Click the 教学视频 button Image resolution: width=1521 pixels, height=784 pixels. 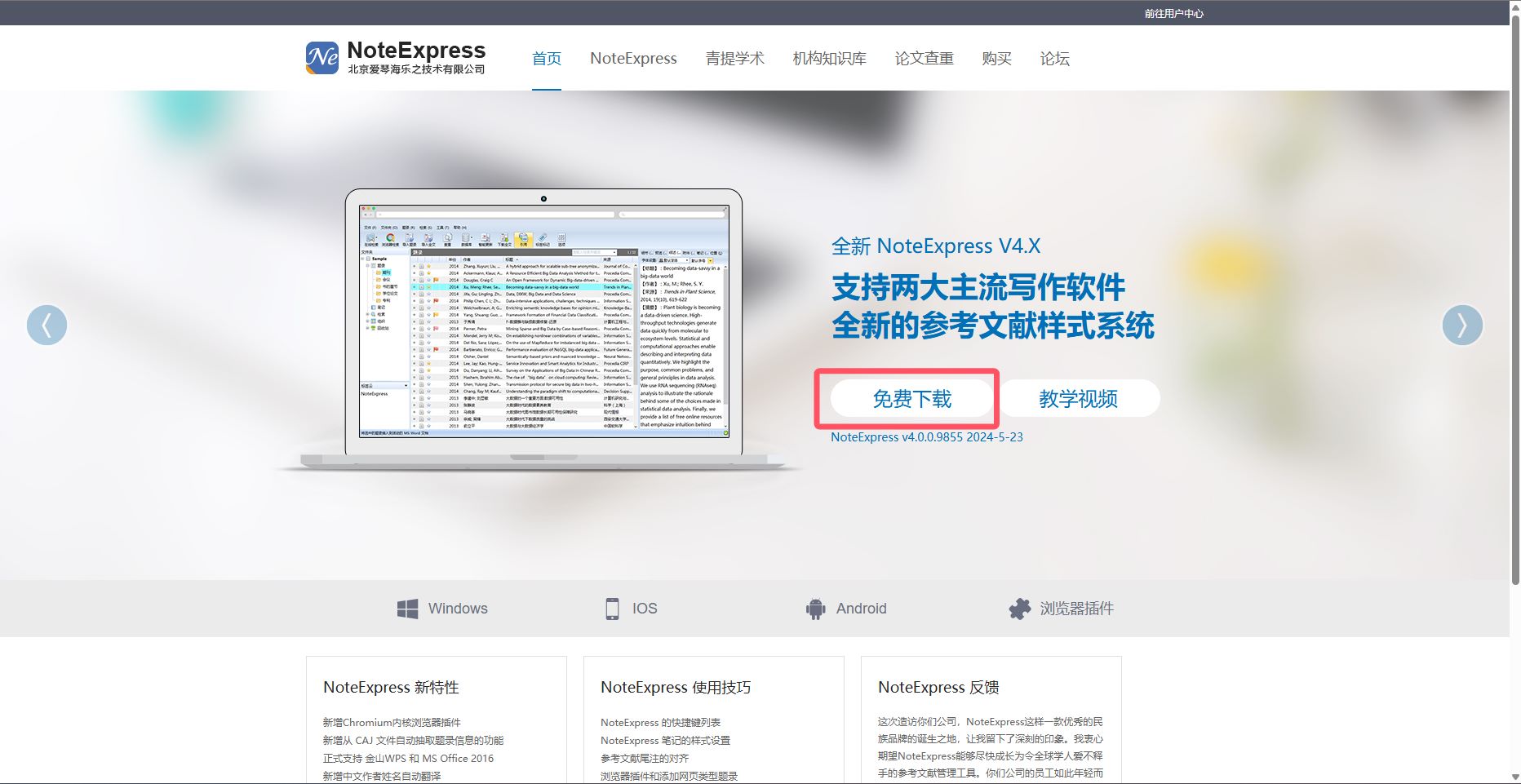click(1079, 398)
